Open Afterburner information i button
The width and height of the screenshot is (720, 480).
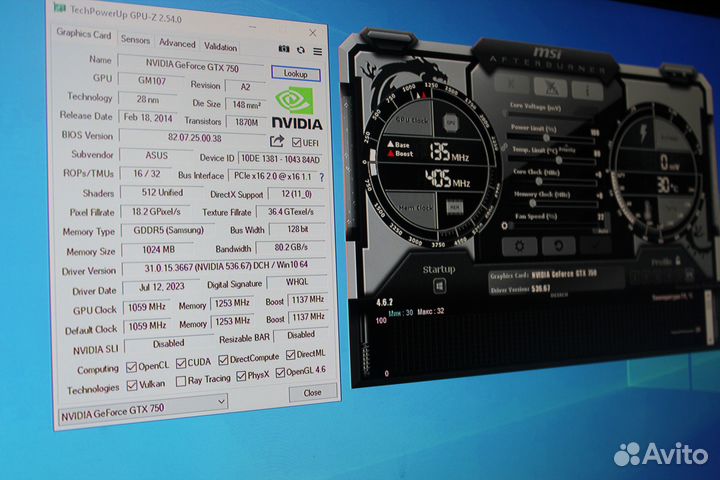pyautogui.click(x=588, y=90)
